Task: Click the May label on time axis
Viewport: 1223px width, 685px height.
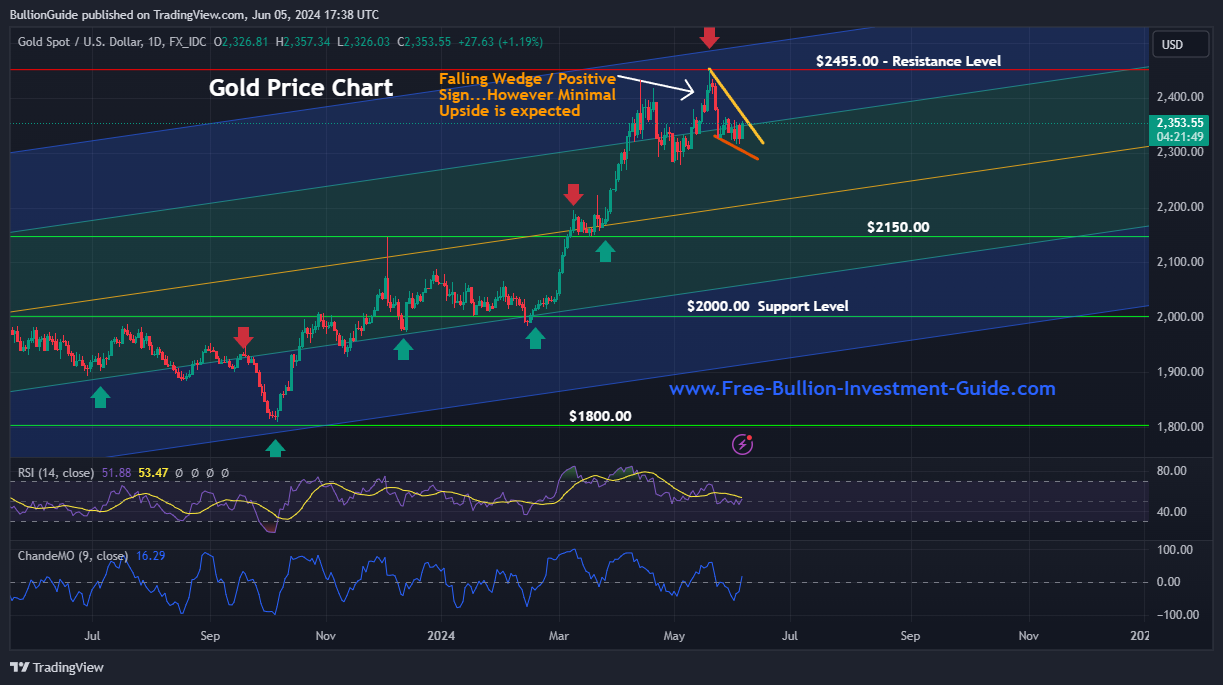Action: click(x=674, y=635)
